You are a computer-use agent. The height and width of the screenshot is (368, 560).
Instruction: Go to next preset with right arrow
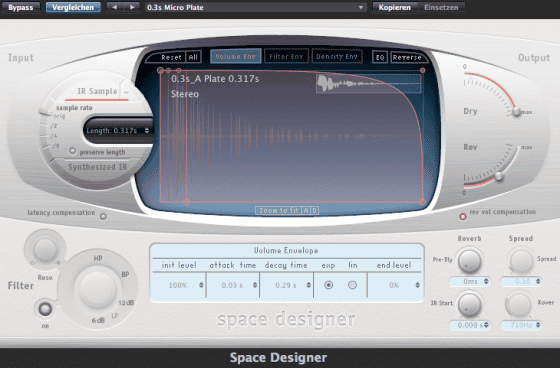pyautogui.click(x=132, y=8)
